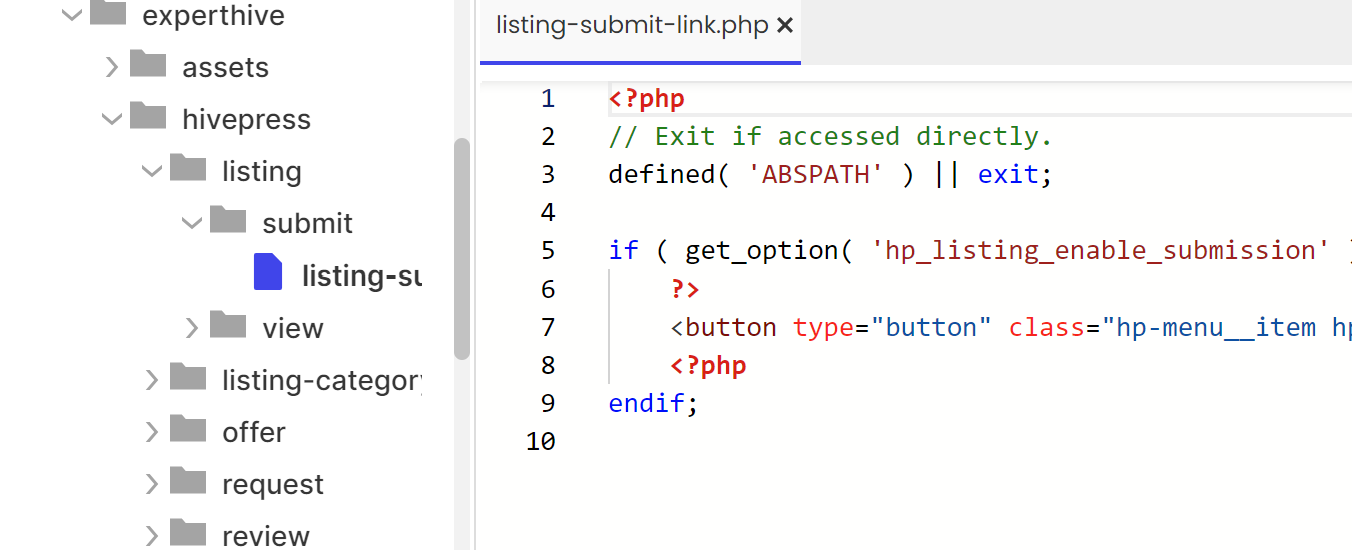The width and height of the screenshot is (1352, 550).
Task: Click the listing folder icon
Action: [188, 170]
